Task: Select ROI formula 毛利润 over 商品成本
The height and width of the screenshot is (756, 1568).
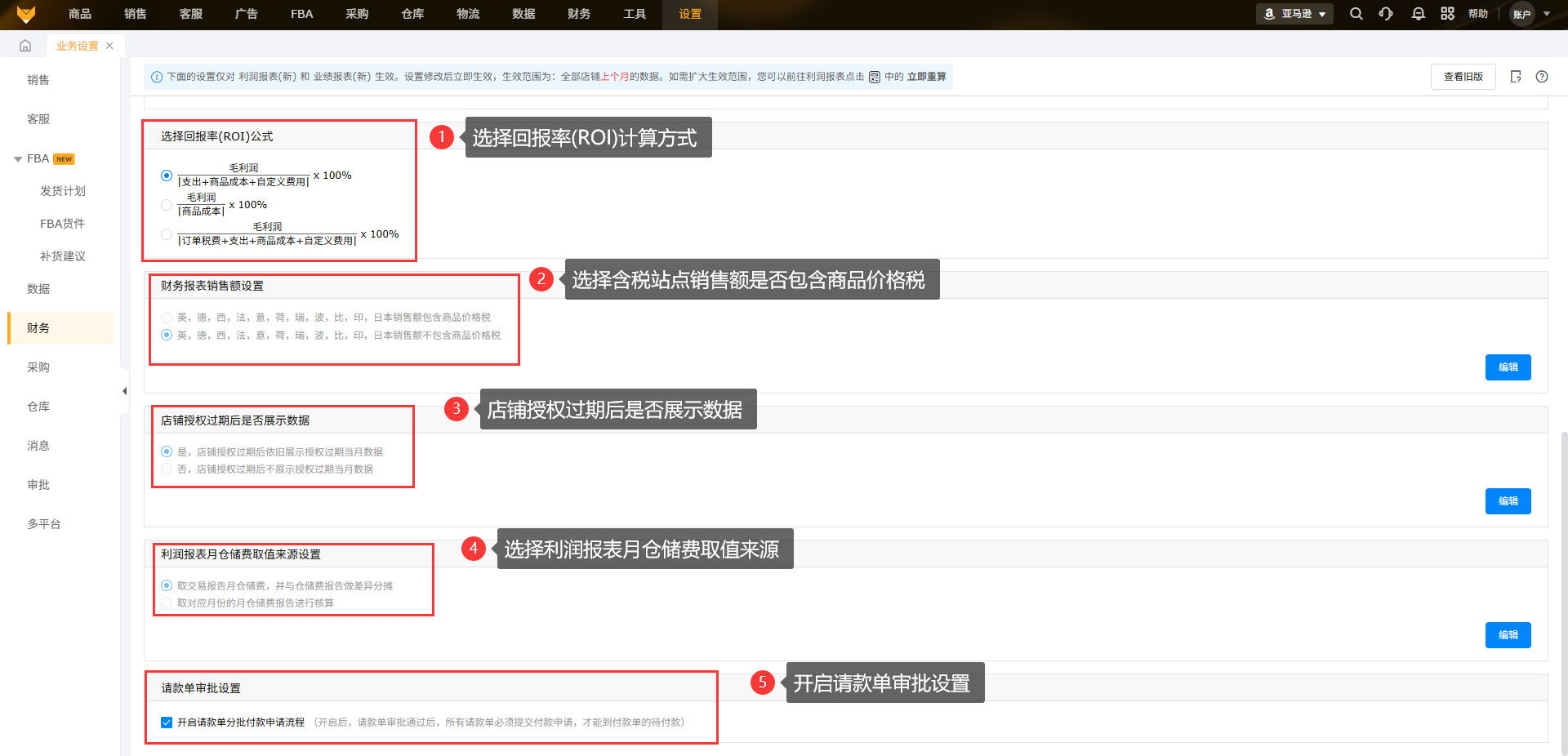Action: (x=167, y=205)
